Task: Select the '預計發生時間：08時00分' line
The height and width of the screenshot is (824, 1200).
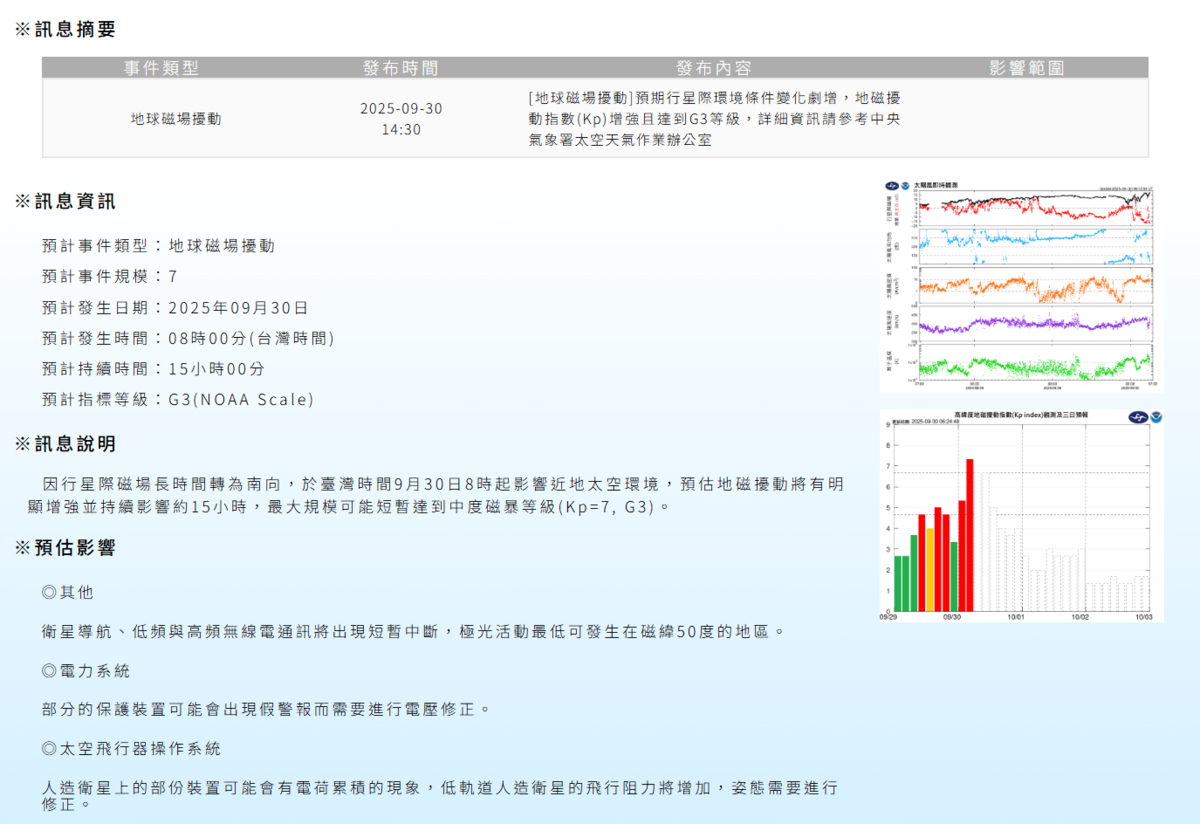Action: [188, 338]
